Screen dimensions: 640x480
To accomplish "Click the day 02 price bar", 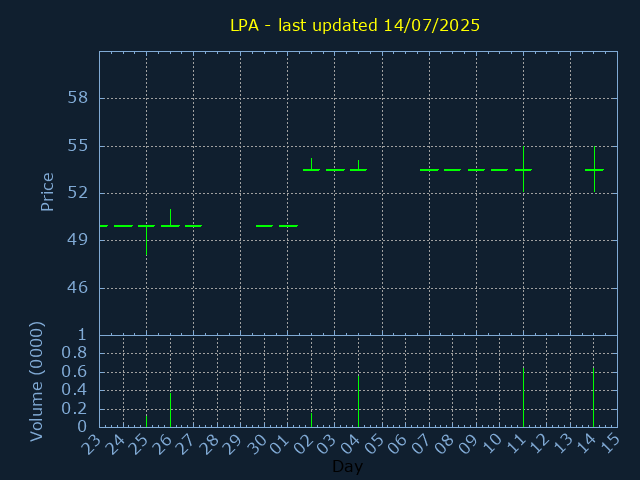I will point(311,164).
